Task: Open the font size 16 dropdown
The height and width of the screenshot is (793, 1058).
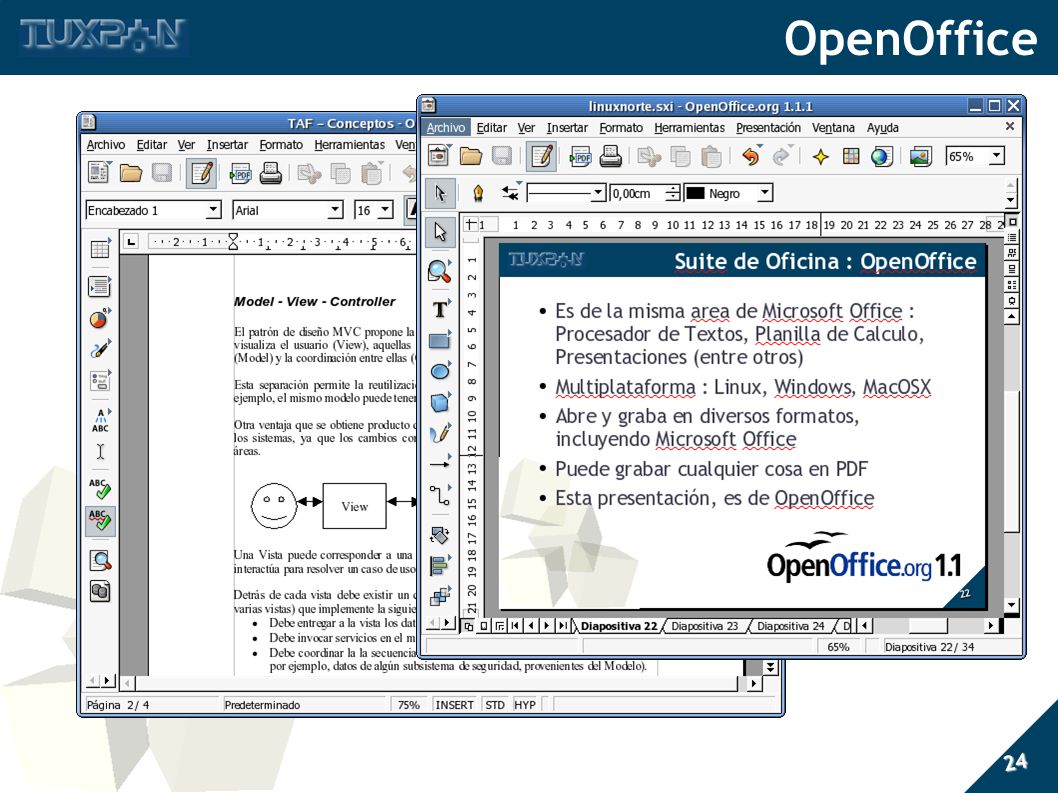Action: [x=385, y=210]
